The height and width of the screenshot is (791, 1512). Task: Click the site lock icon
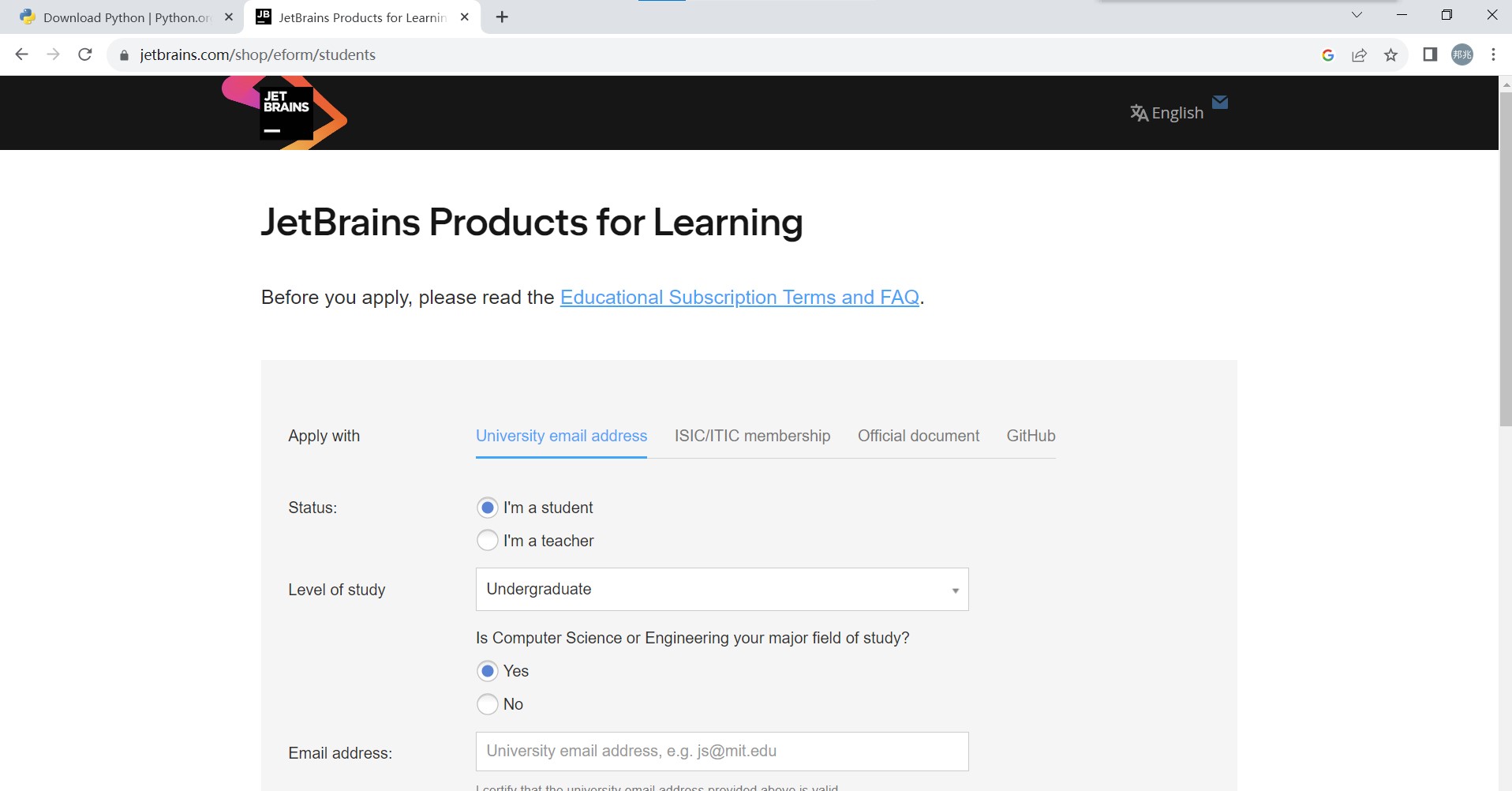[124, 55]
